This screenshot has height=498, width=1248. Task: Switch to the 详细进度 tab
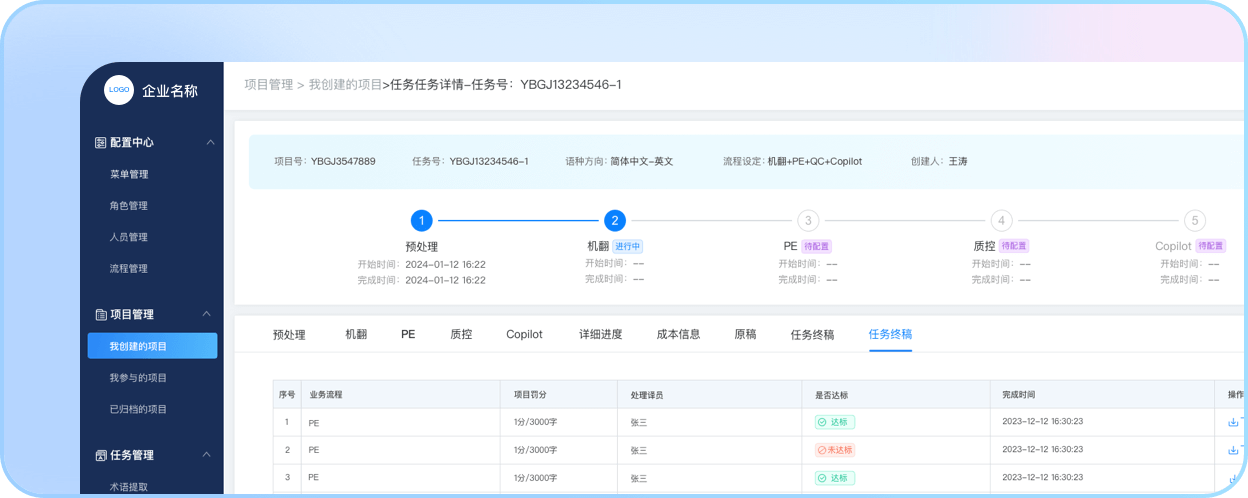(600, 334)
